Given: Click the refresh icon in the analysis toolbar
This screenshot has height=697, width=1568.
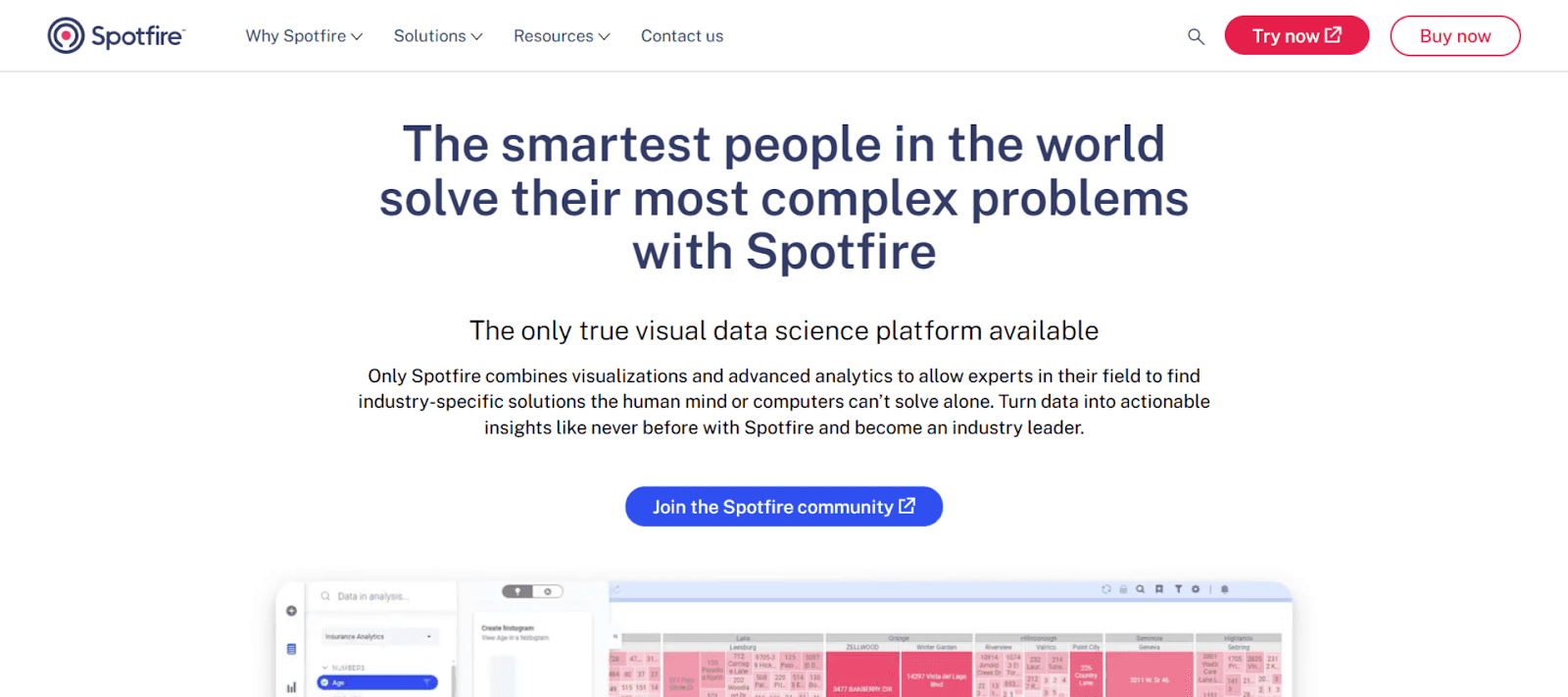Looking at the screenshot, I should 1106,589.
